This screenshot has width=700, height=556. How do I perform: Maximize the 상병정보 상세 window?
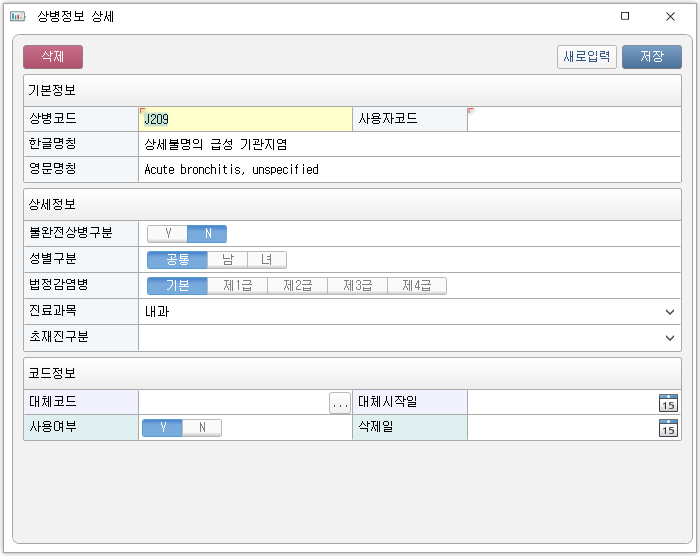[x=625, y=17]
